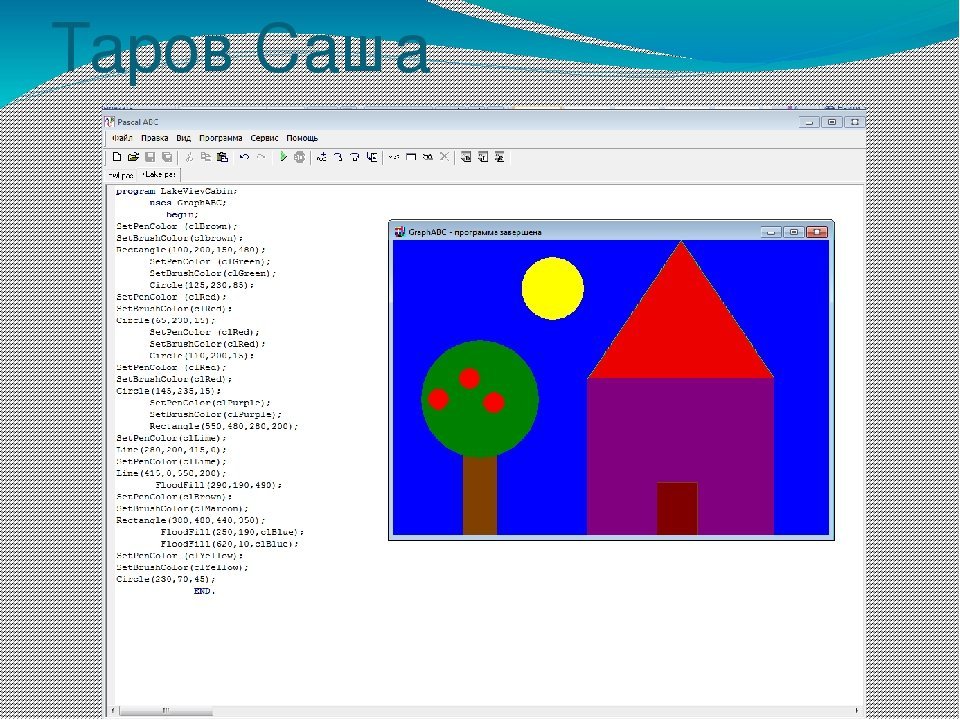Screen dimensions: 960x720
Task: Run the program with the green arrow
Action: 283,157
